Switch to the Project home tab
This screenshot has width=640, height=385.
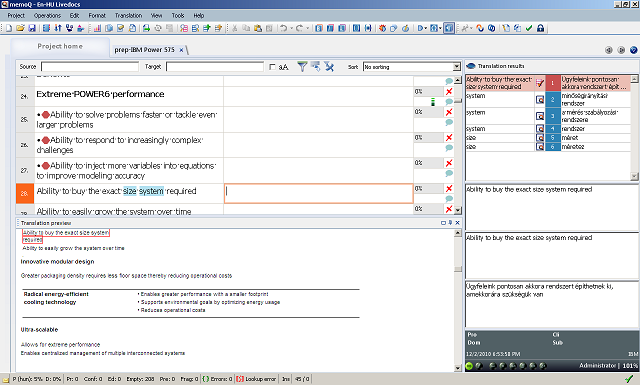pos(60,46)
